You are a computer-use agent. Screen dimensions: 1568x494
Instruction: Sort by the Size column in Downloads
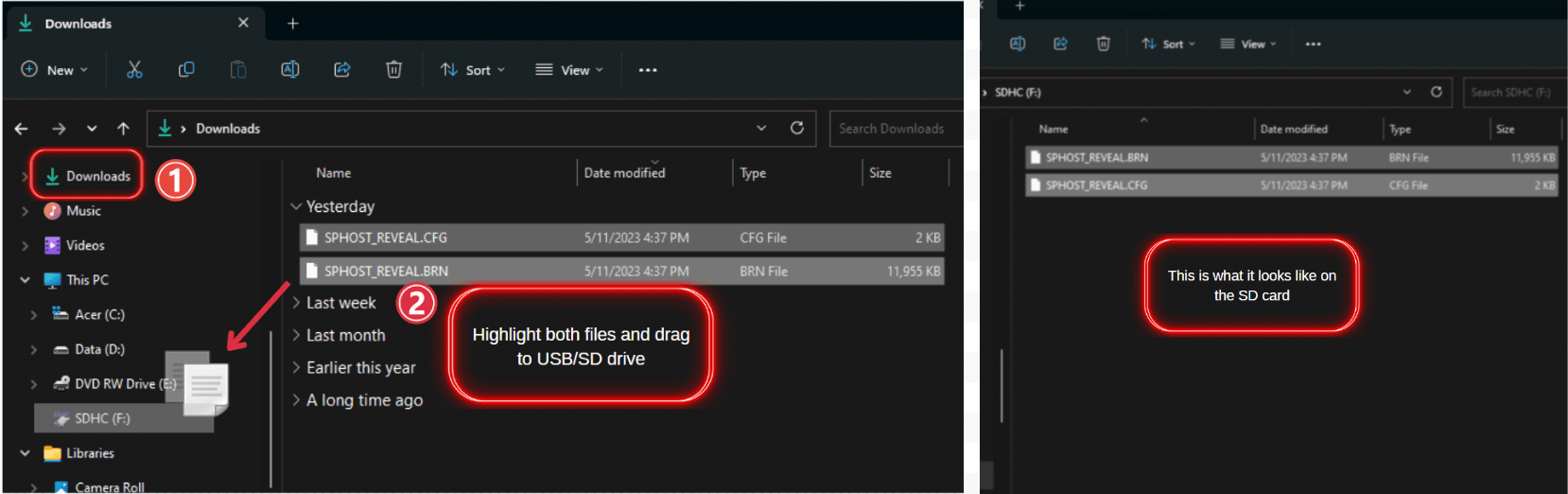(x=880, y=173)
